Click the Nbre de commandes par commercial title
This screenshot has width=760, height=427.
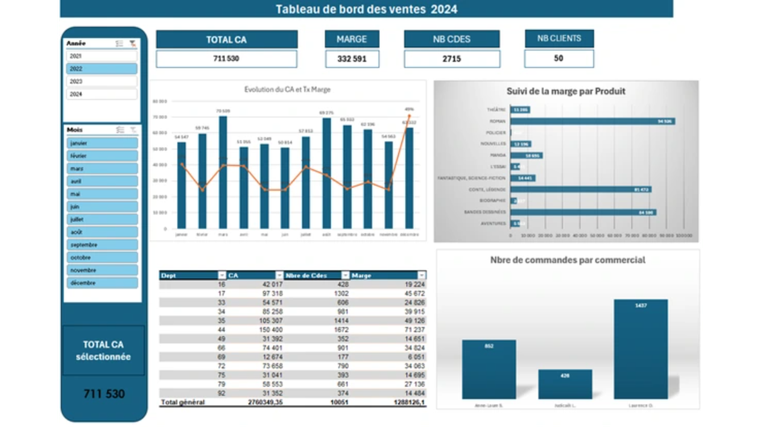(x=568, y=260)
